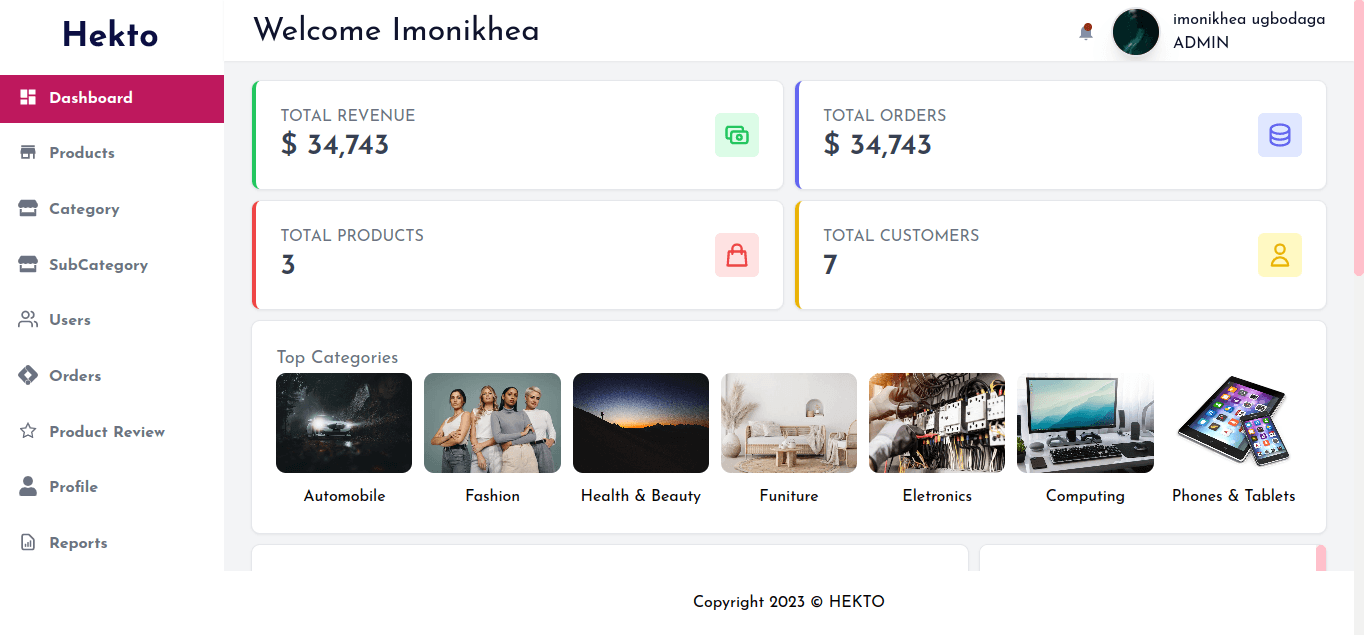The height and width of the screenshot is (635, 1364).
Task: Select the Automobile category thumbnail
Action: point(344,423)
